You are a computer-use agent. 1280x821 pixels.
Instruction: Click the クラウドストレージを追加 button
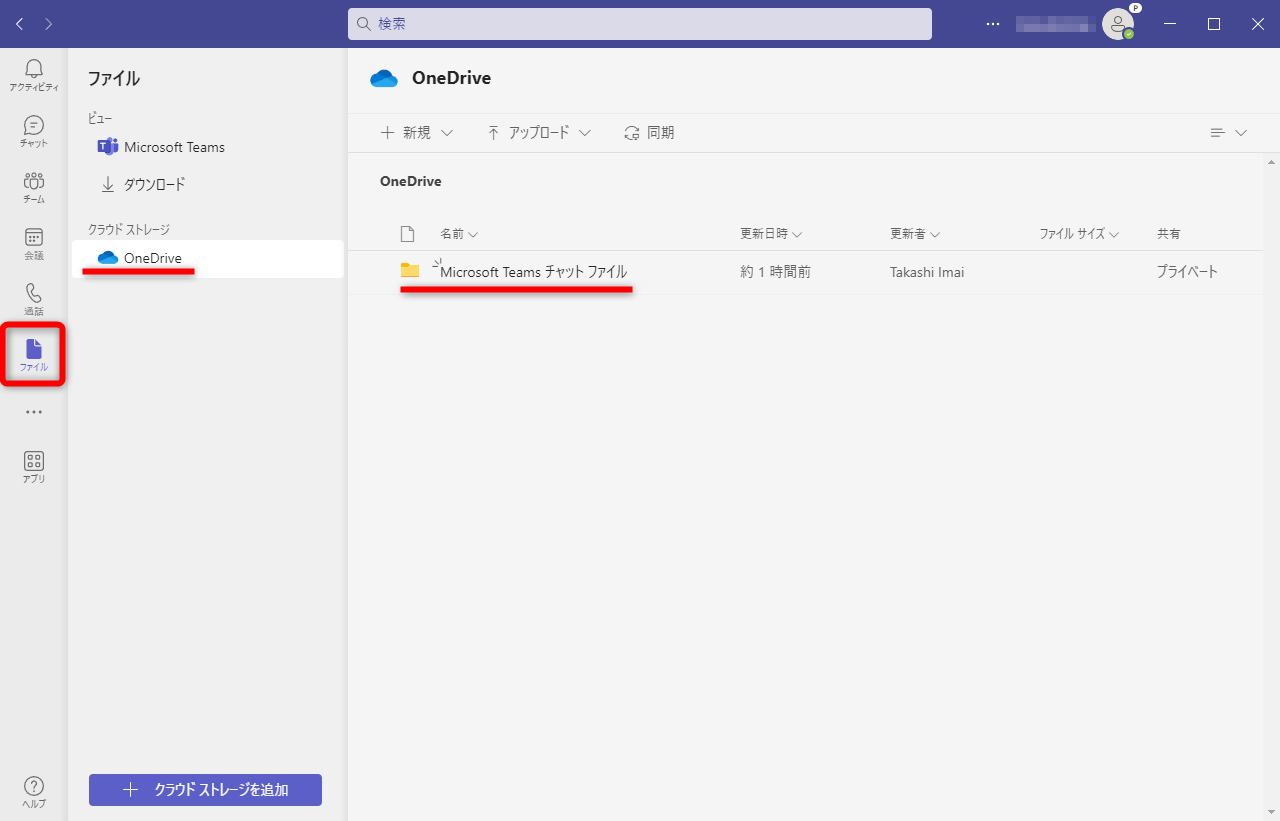coord(205,789)
